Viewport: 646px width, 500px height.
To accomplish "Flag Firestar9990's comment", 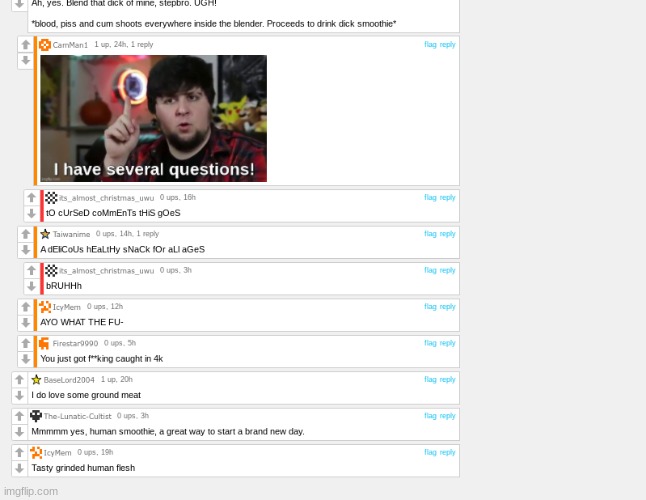I will pyautogui.click(x=430, y=343).
